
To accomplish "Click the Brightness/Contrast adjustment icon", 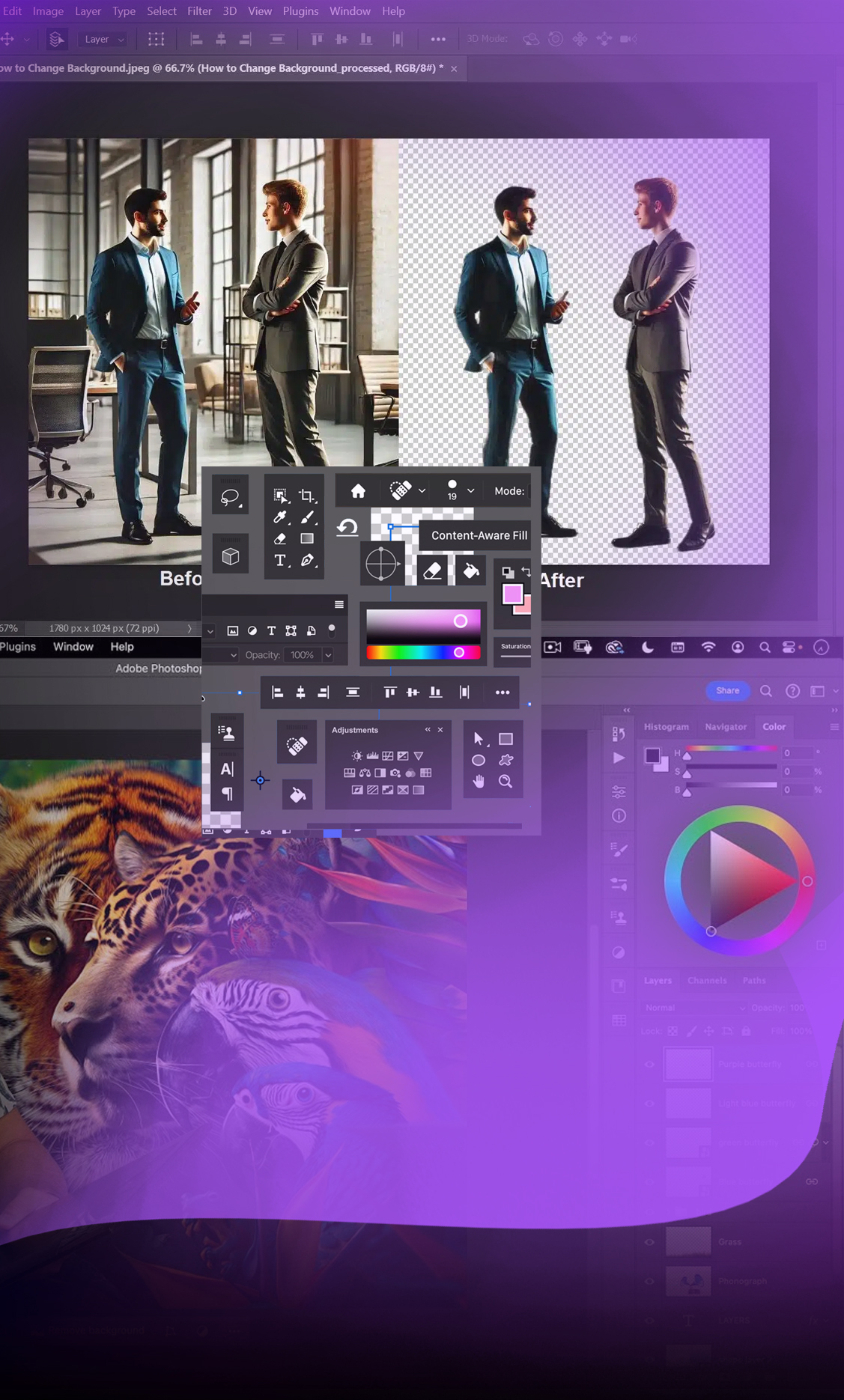I will tap(356, 755).
